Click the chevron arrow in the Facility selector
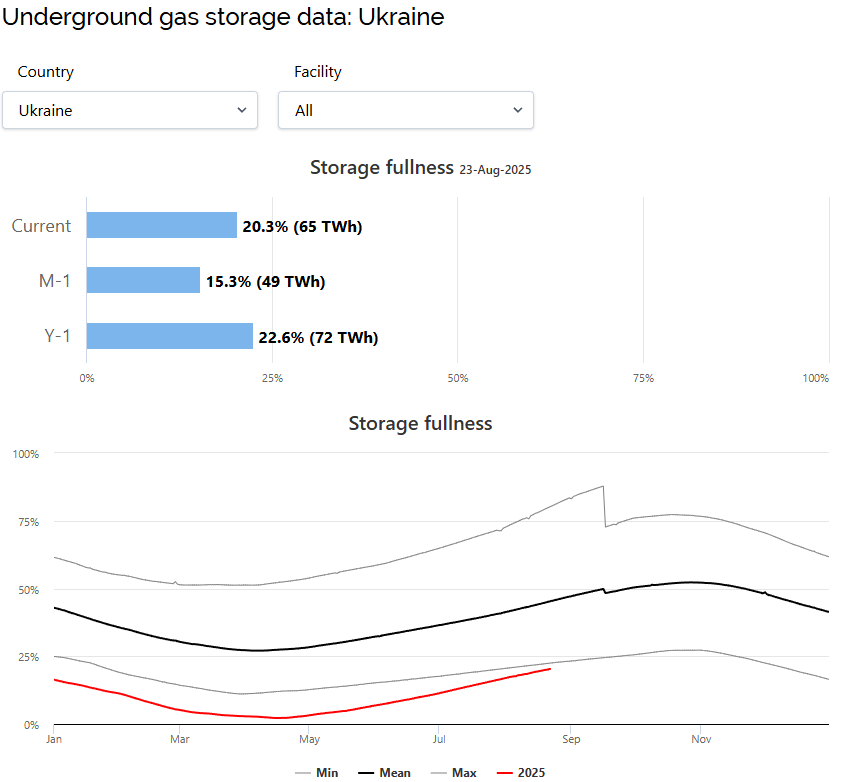Screen dimensions: 844x782 (x=518, y=110)
